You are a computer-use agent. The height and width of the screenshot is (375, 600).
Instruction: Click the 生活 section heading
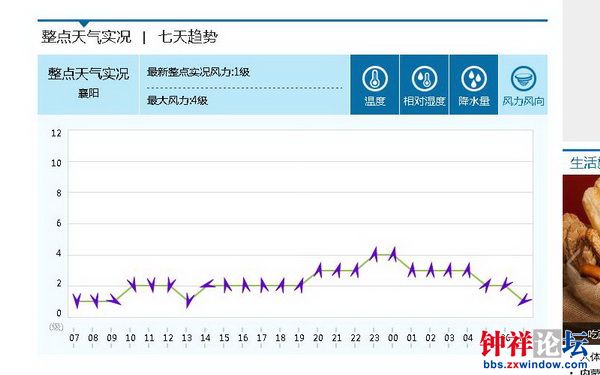click(585, 163)
